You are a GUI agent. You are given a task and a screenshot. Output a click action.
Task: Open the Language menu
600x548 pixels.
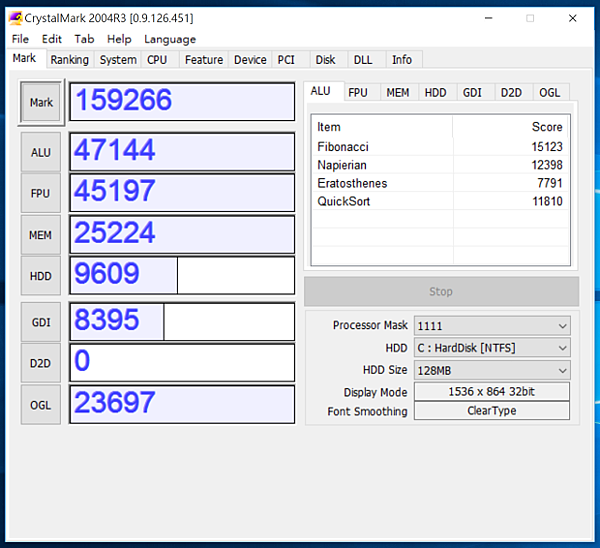(x=170, y=39)
